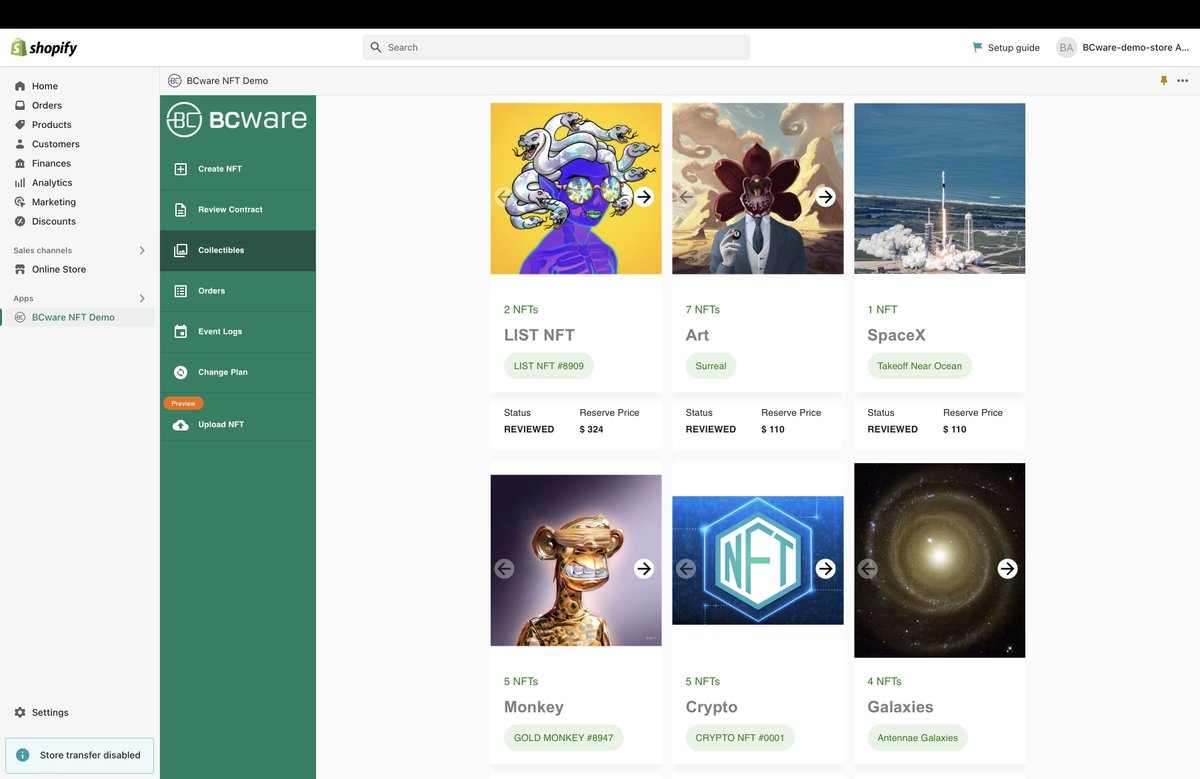1200x779 pixels.
Task: Show next image on Monkey card
Action: pos(644,568)
